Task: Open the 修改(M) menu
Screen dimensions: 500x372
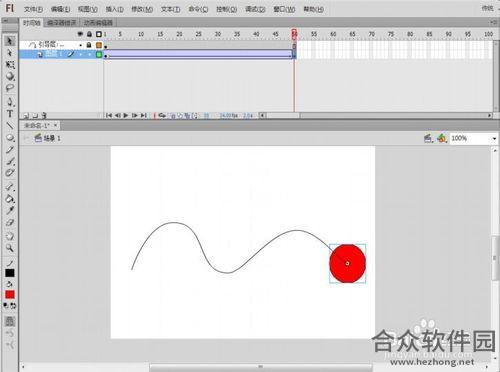Action: (x=142, y=9)
